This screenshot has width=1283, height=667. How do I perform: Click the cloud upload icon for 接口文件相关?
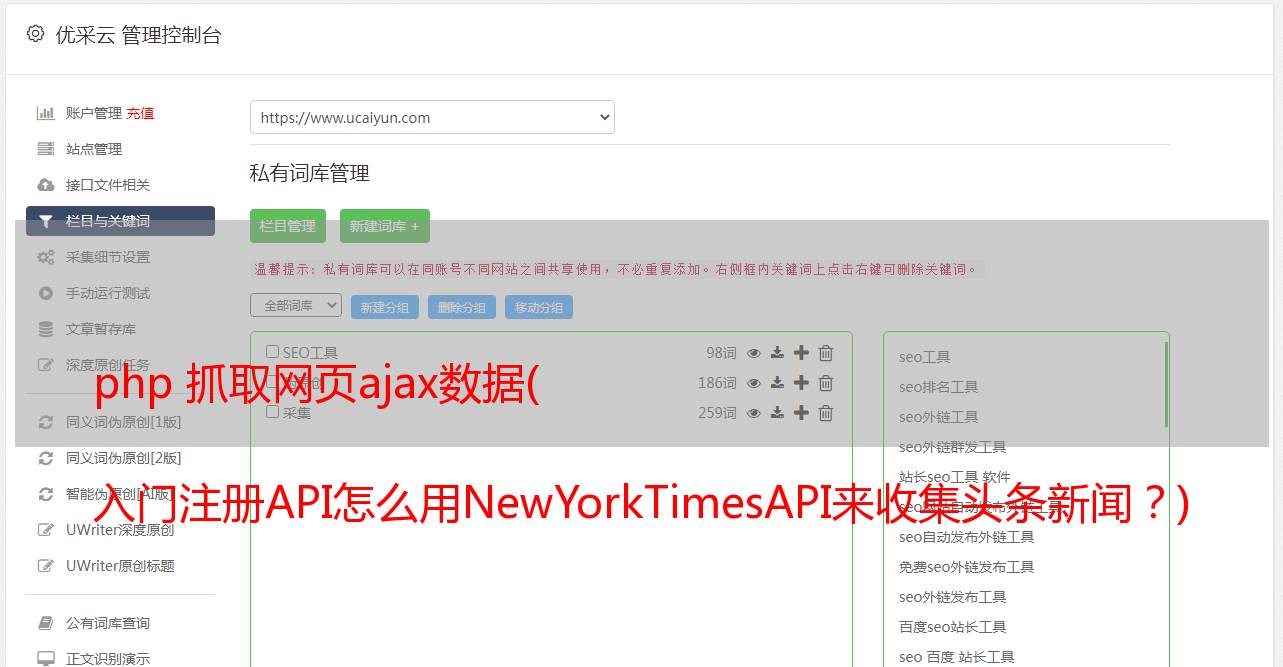45,185
